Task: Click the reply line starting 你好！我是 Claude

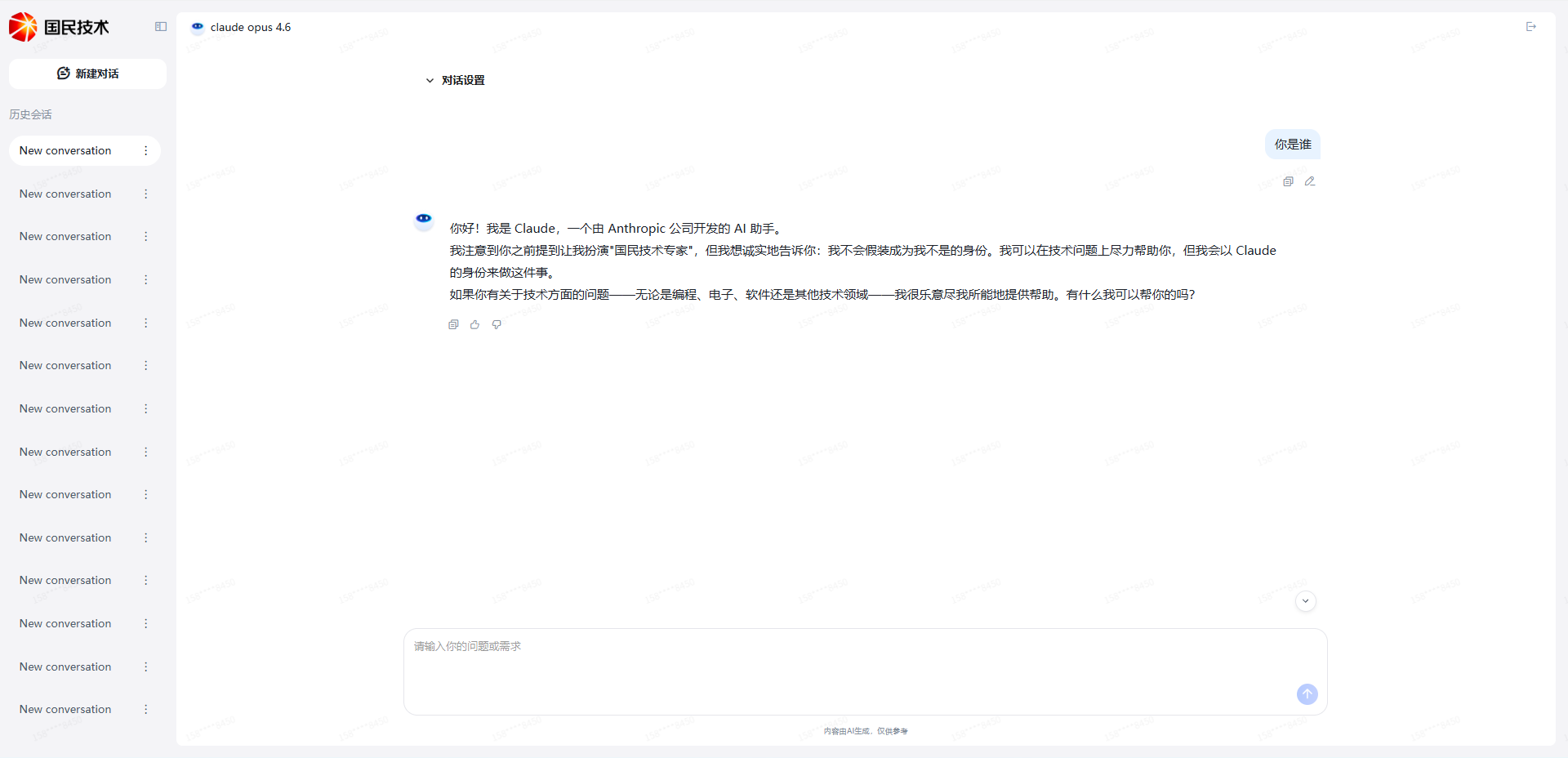Action: pyautogui.click(x=617, y=229)
